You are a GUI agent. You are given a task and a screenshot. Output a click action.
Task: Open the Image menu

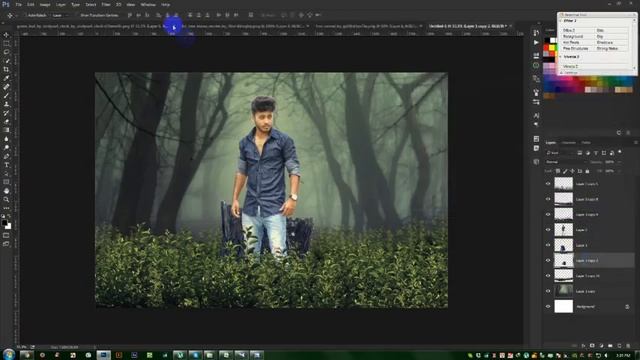tap(45, 4)
